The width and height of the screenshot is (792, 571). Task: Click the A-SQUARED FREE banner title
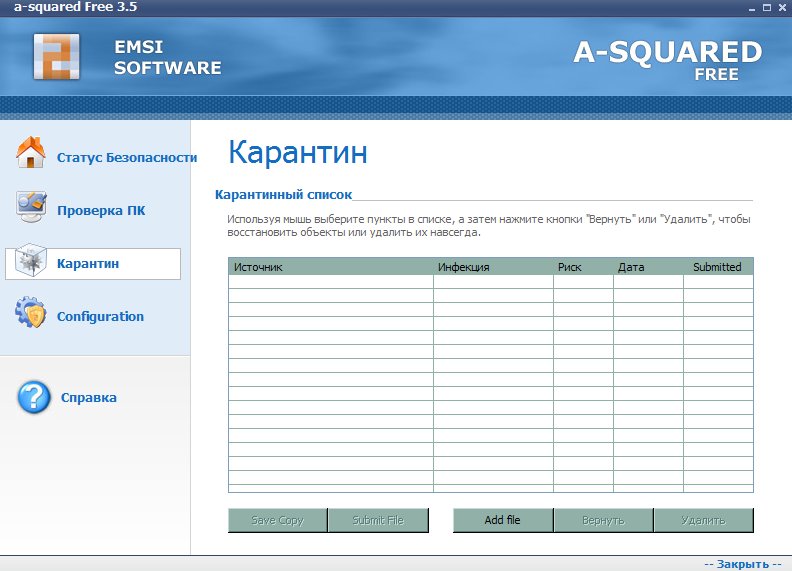pyautogui.click(x=668, y=61)
